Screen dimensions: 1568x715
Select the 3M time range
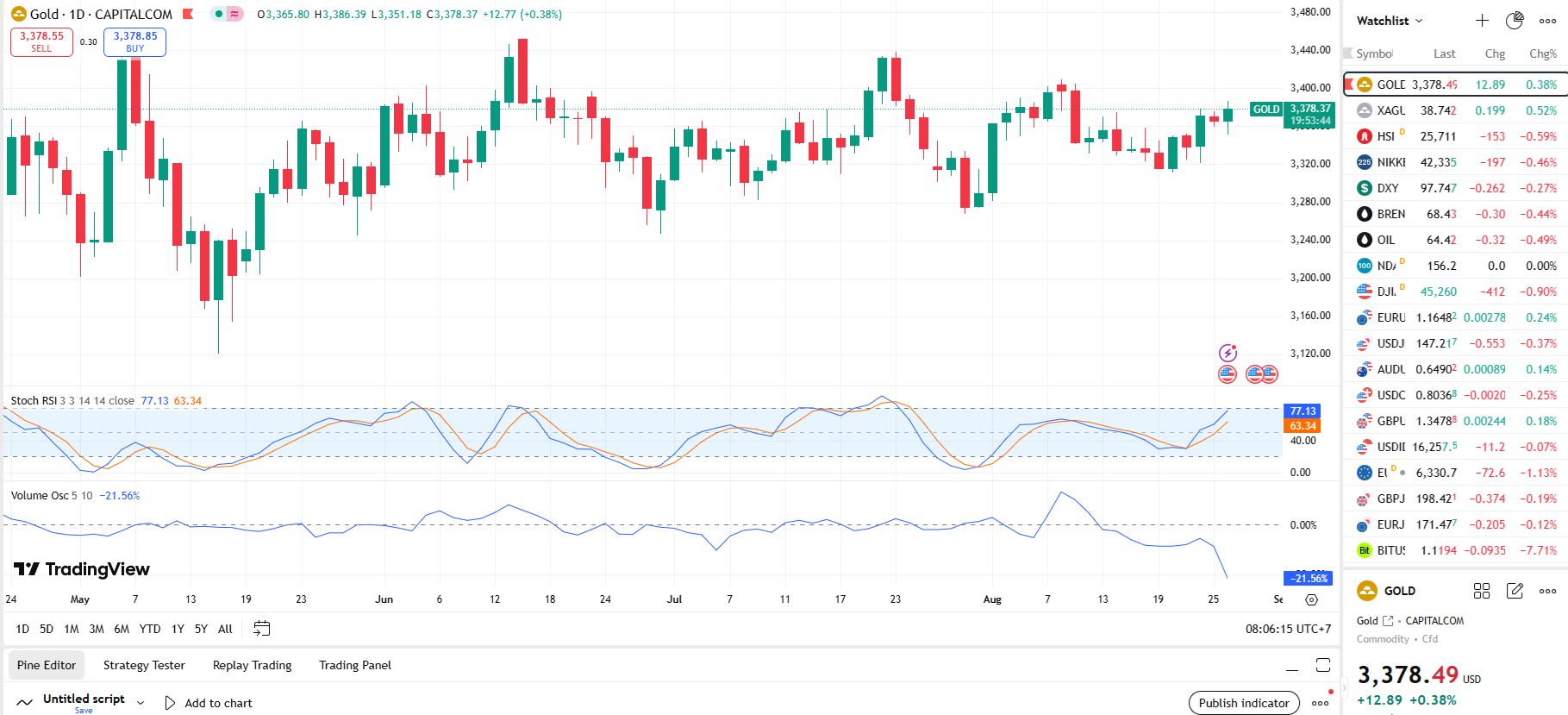97,629
